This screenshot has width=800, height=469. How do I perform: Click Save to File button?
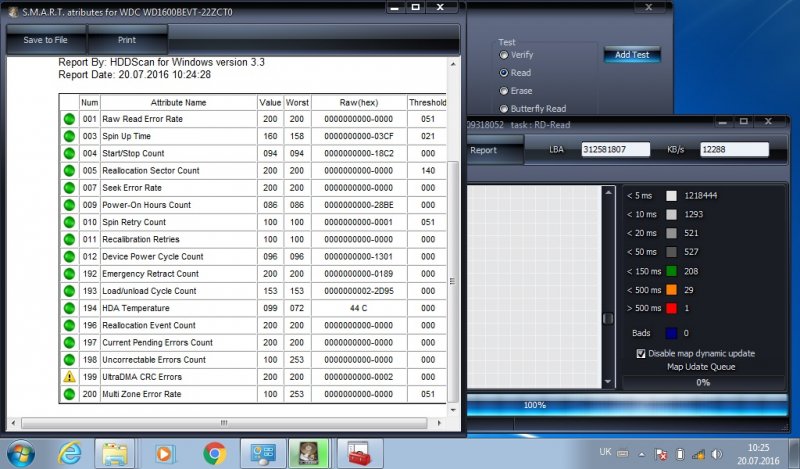coord(46,40)
